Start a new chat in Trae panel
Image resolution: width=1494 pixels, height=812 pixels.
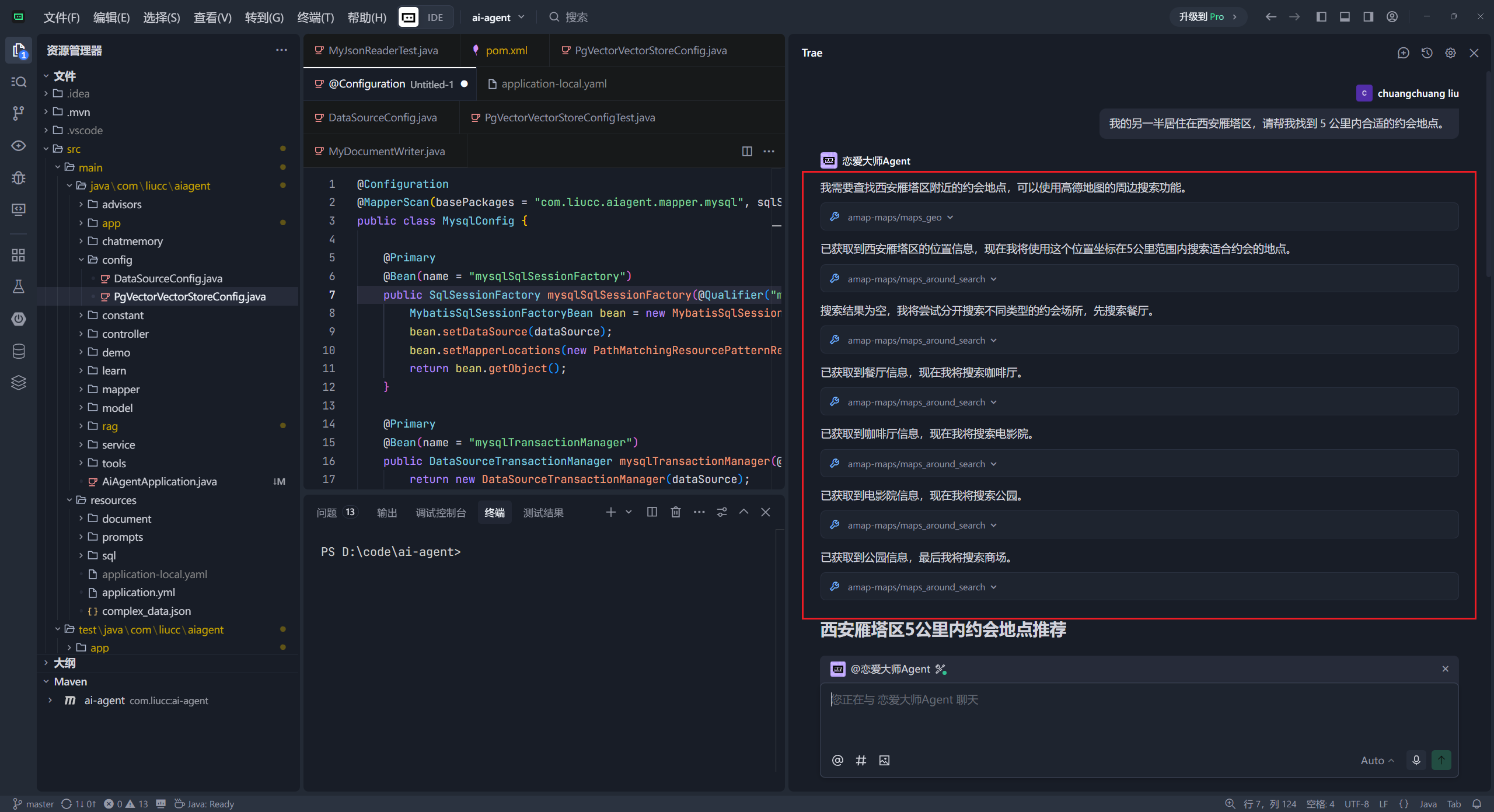point(1404,53)
